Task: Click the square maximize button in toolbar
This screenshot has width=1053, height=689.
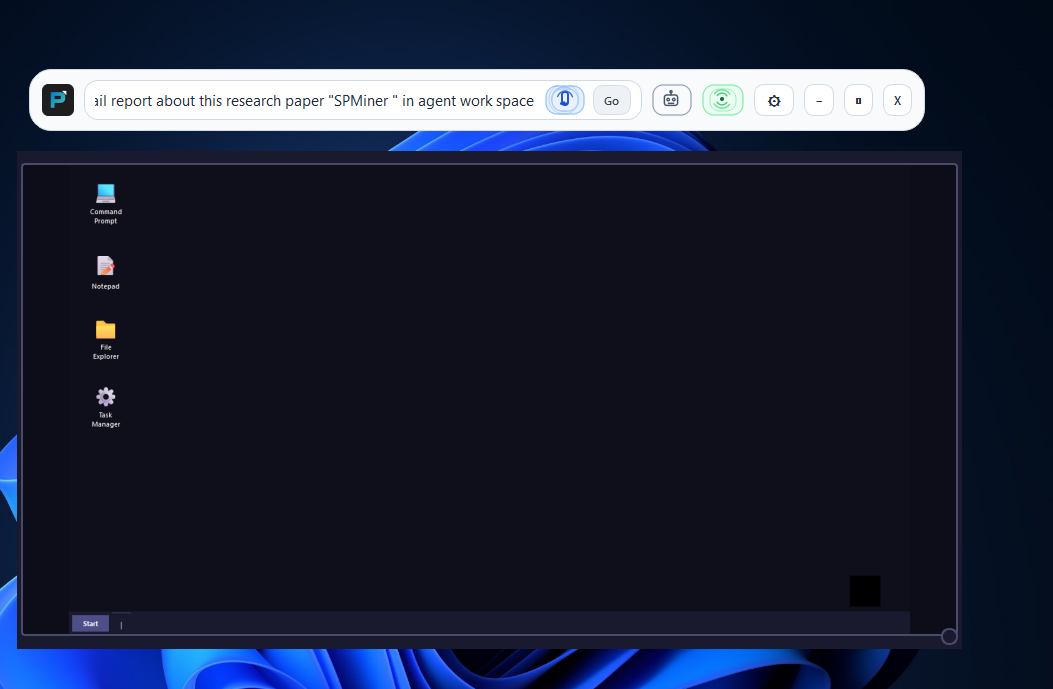Action: tap(858, 101)
